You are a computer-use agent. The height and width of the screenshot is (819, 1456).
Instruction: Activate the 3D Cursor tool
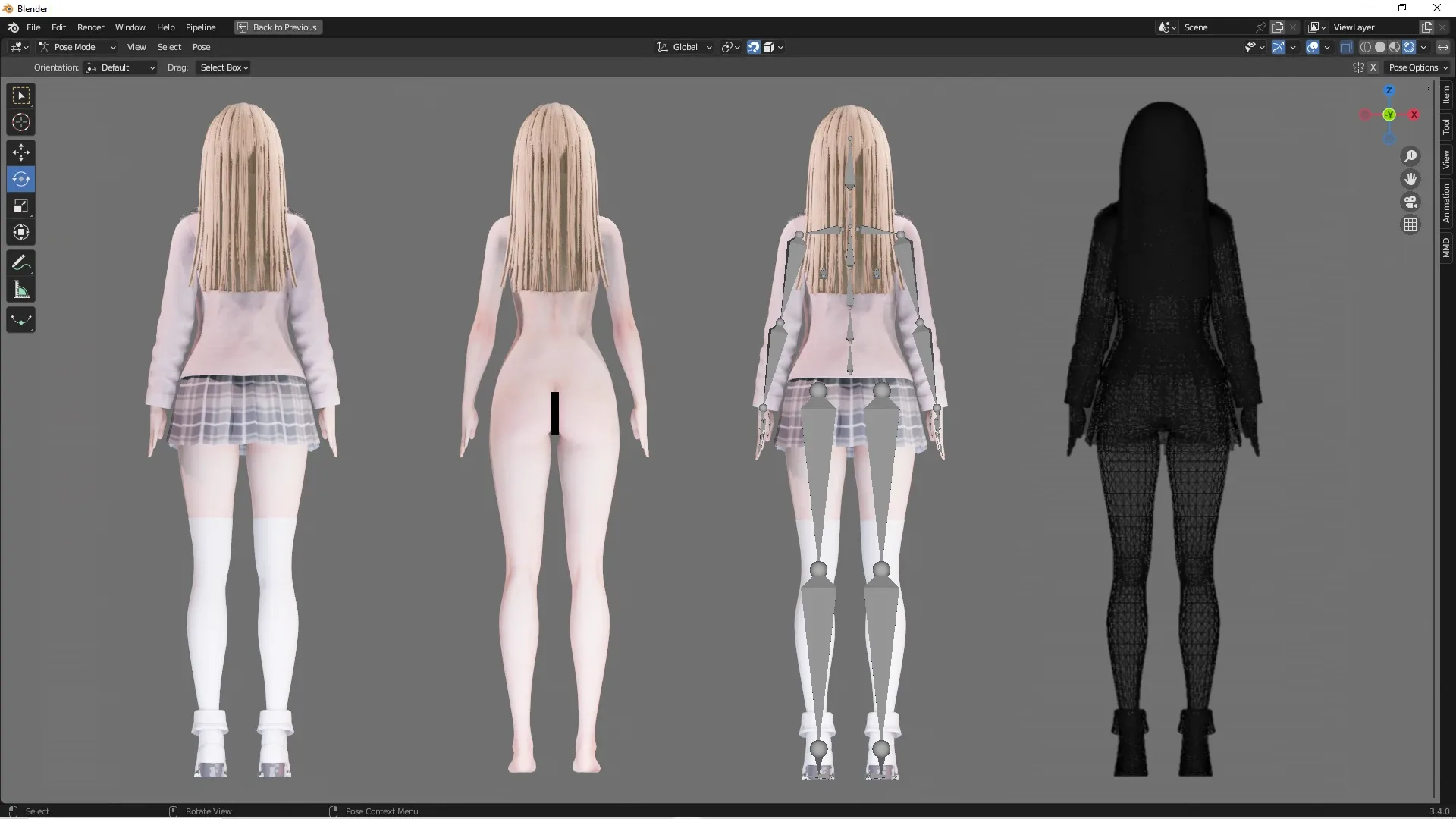point(20,121)
